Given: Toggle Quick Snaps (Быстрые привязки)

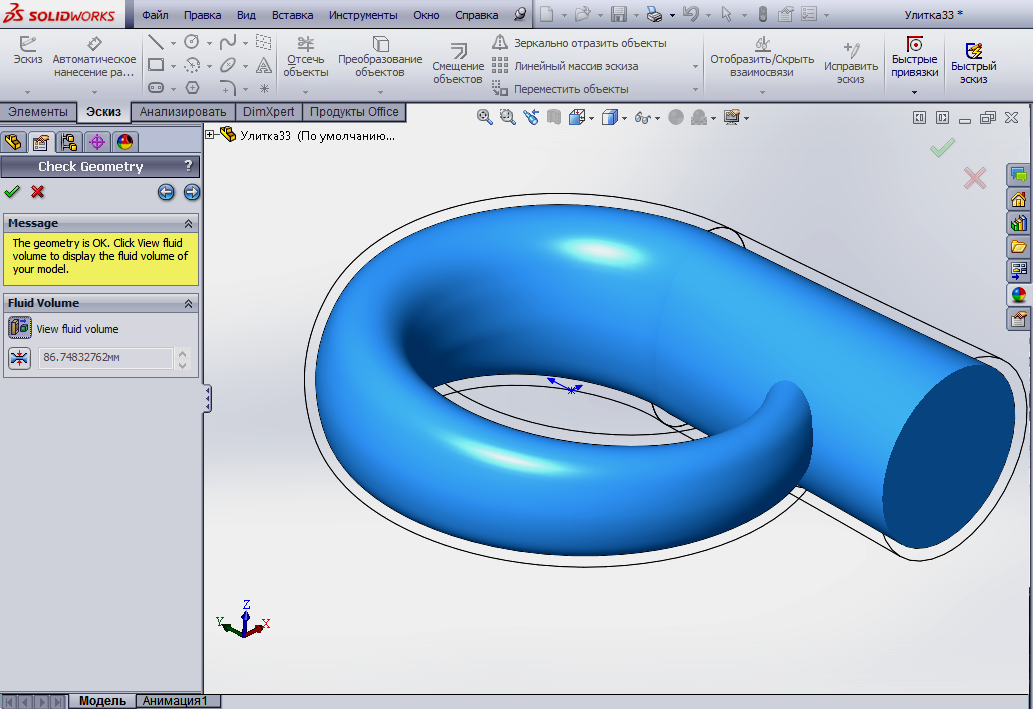Looking at the screenshot, I should coord(914,58).
